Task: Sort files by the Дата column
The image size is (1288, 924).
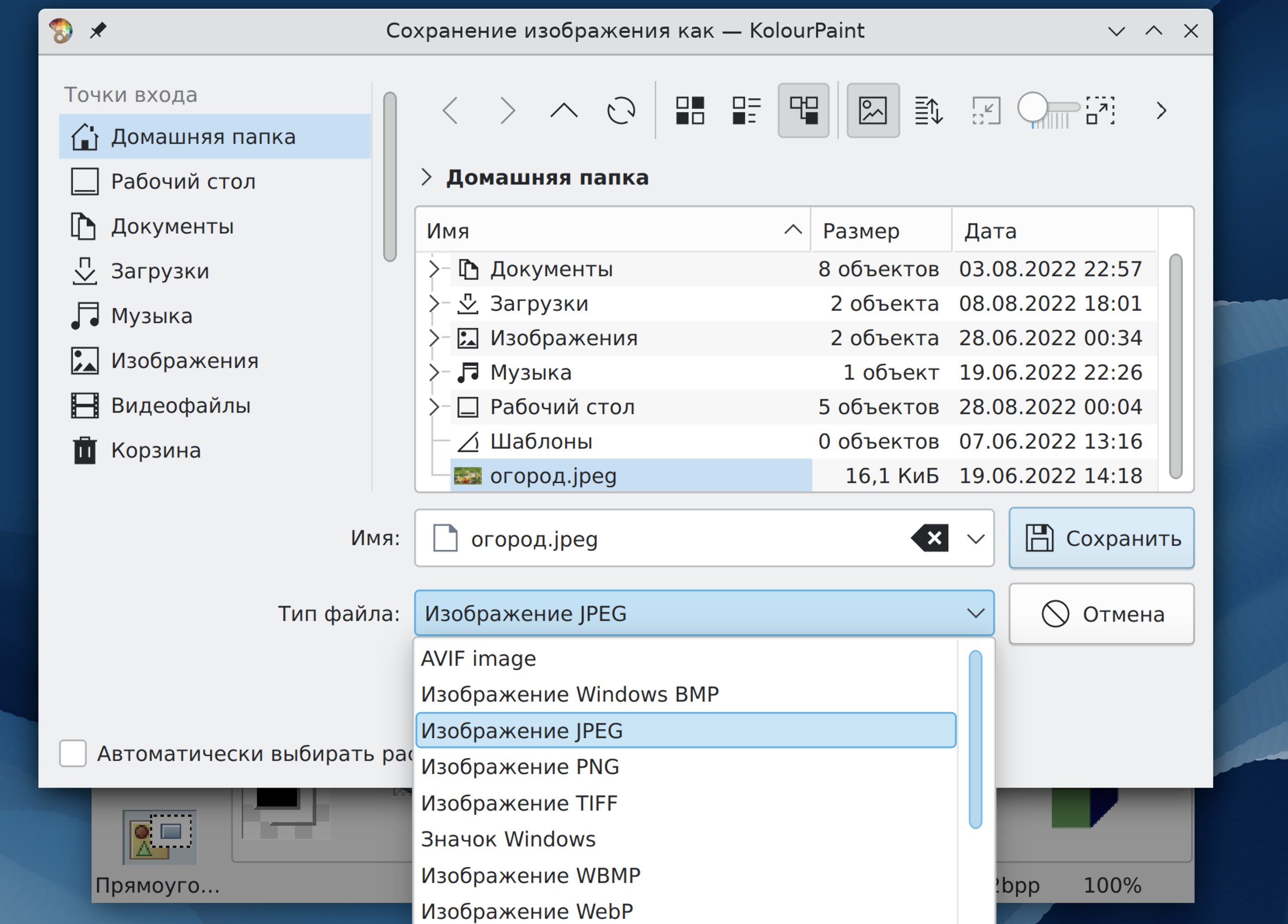Action: point(1055,231)
